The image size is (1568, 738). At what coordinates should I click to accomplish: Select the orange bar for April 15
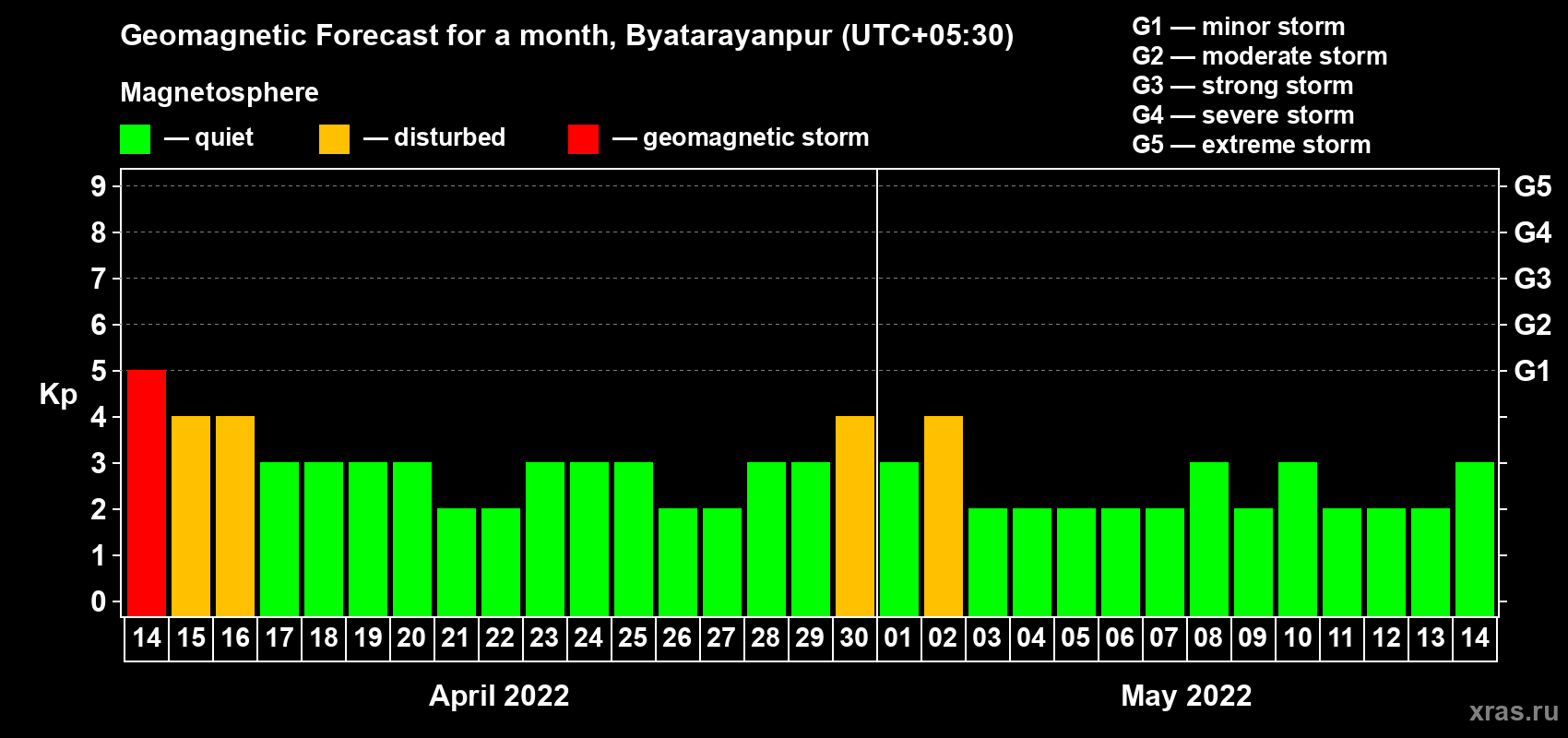191,516
